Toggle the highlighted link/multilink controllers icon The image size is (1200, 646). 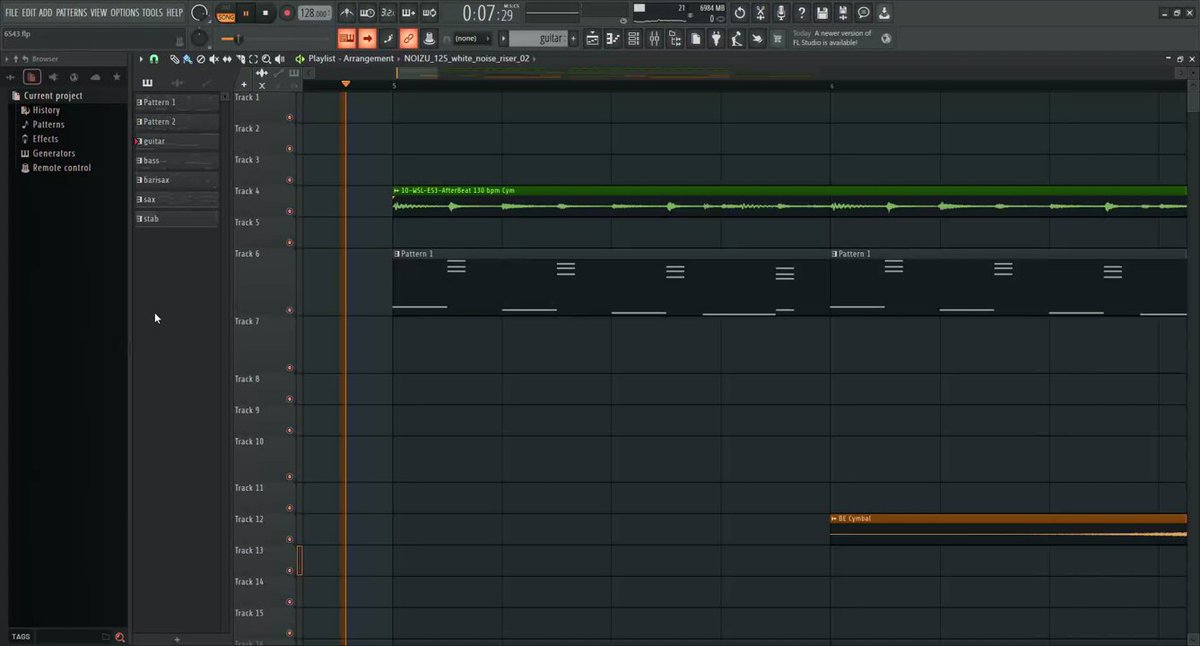coord(408,38)
